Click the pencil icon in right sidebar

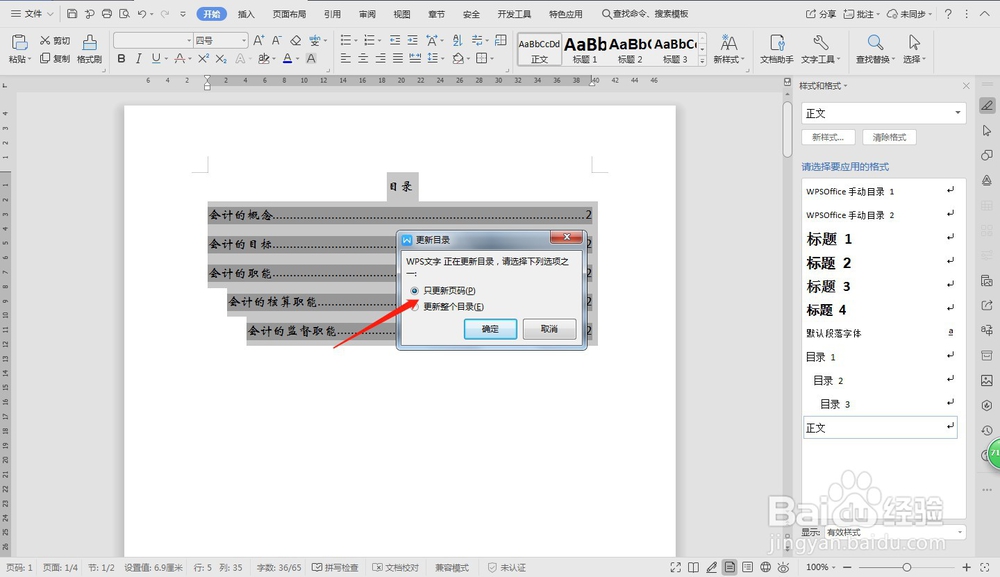(x=987, y=106)
